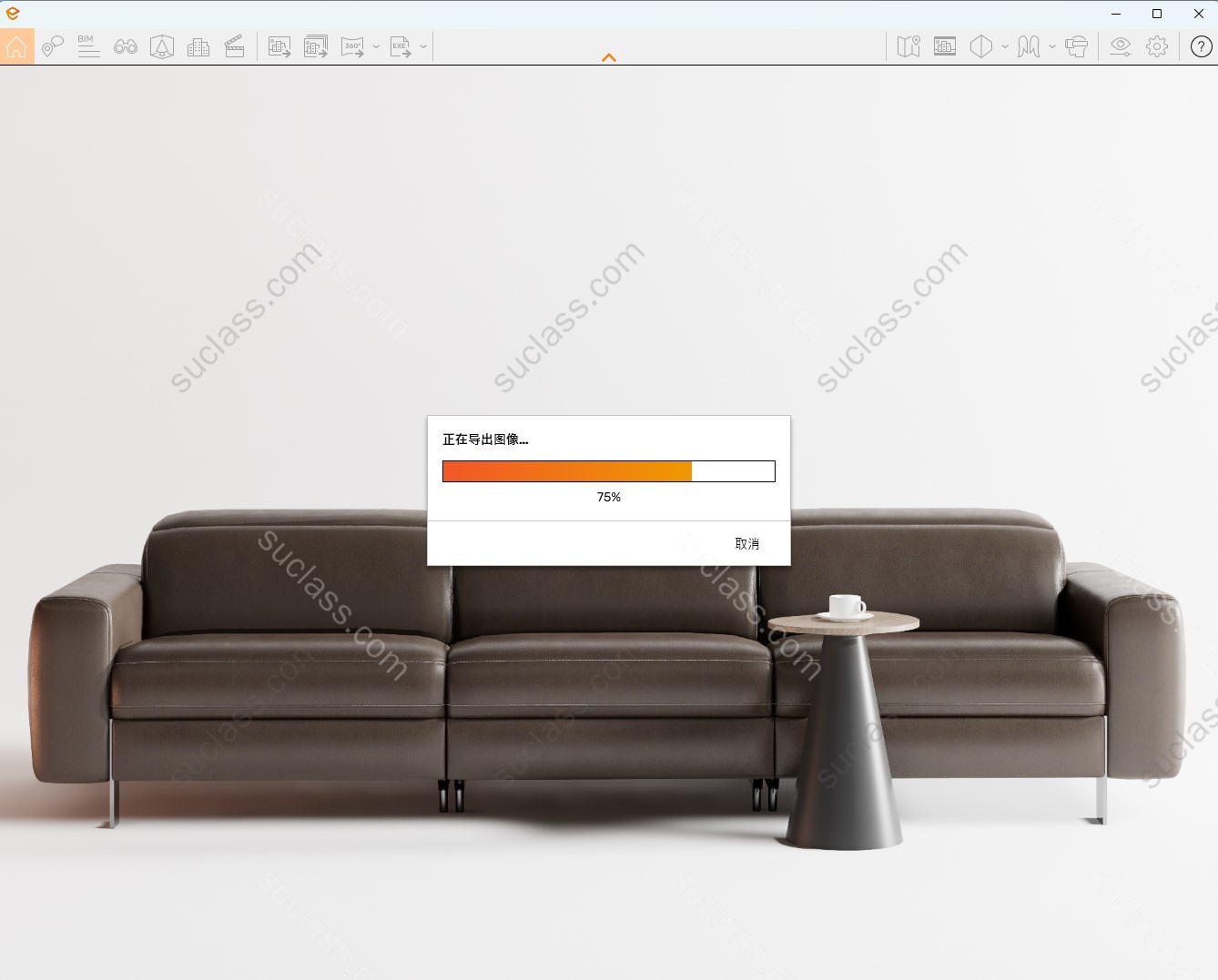The image size is (1218, 980).
Task: Click the 360° panorama export icon
Action: (352, 46)
